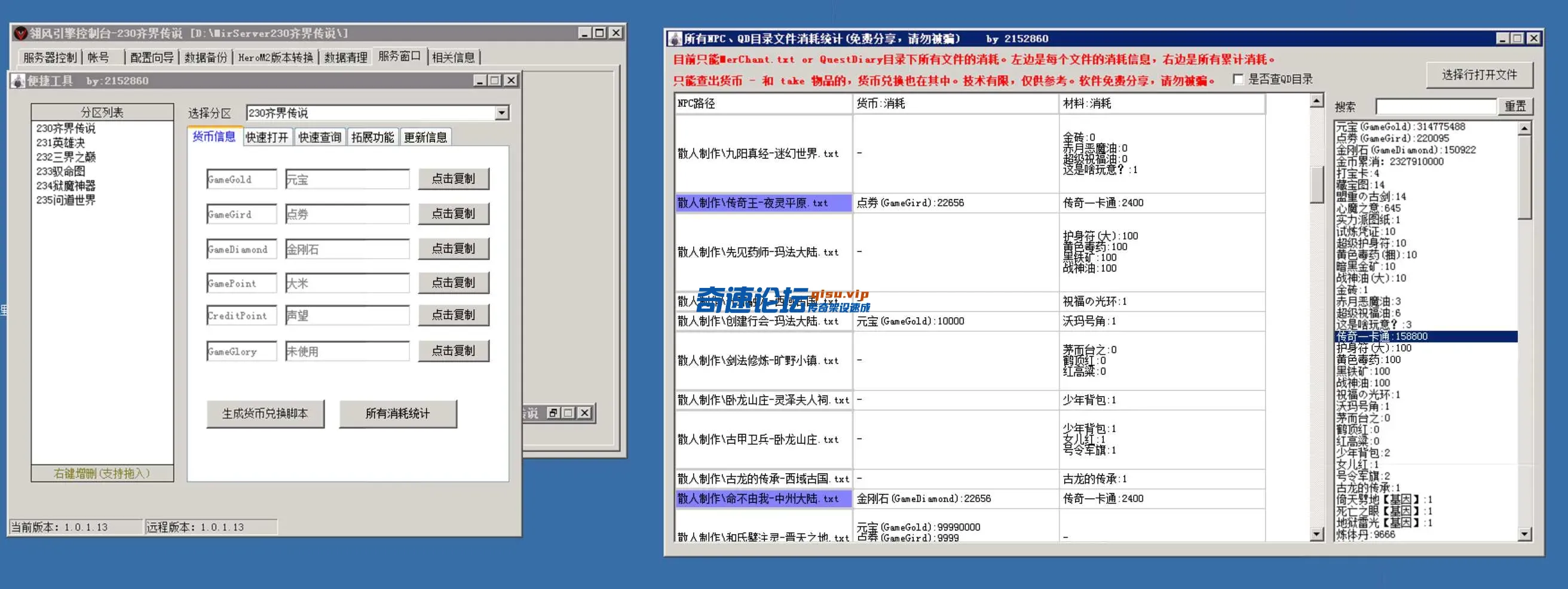Viewport: 1568px width, 589px height.
Task: Click the 未使用 name field
Action: tap(347, 351)
